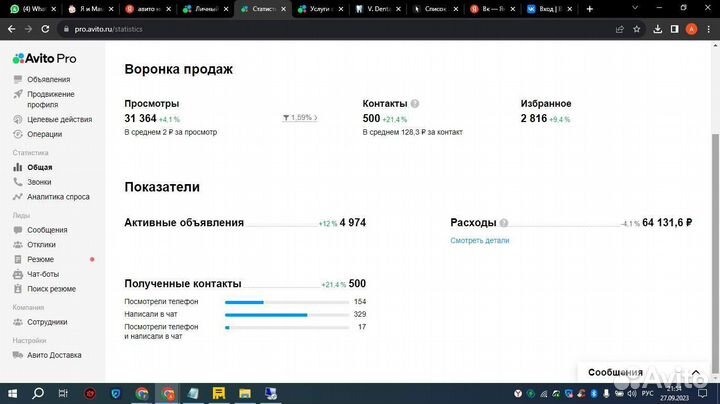The width and height of the screenshot is (720, 404).
Task: Switch to the V.Dent browser tab
Action: coord(379,9)
